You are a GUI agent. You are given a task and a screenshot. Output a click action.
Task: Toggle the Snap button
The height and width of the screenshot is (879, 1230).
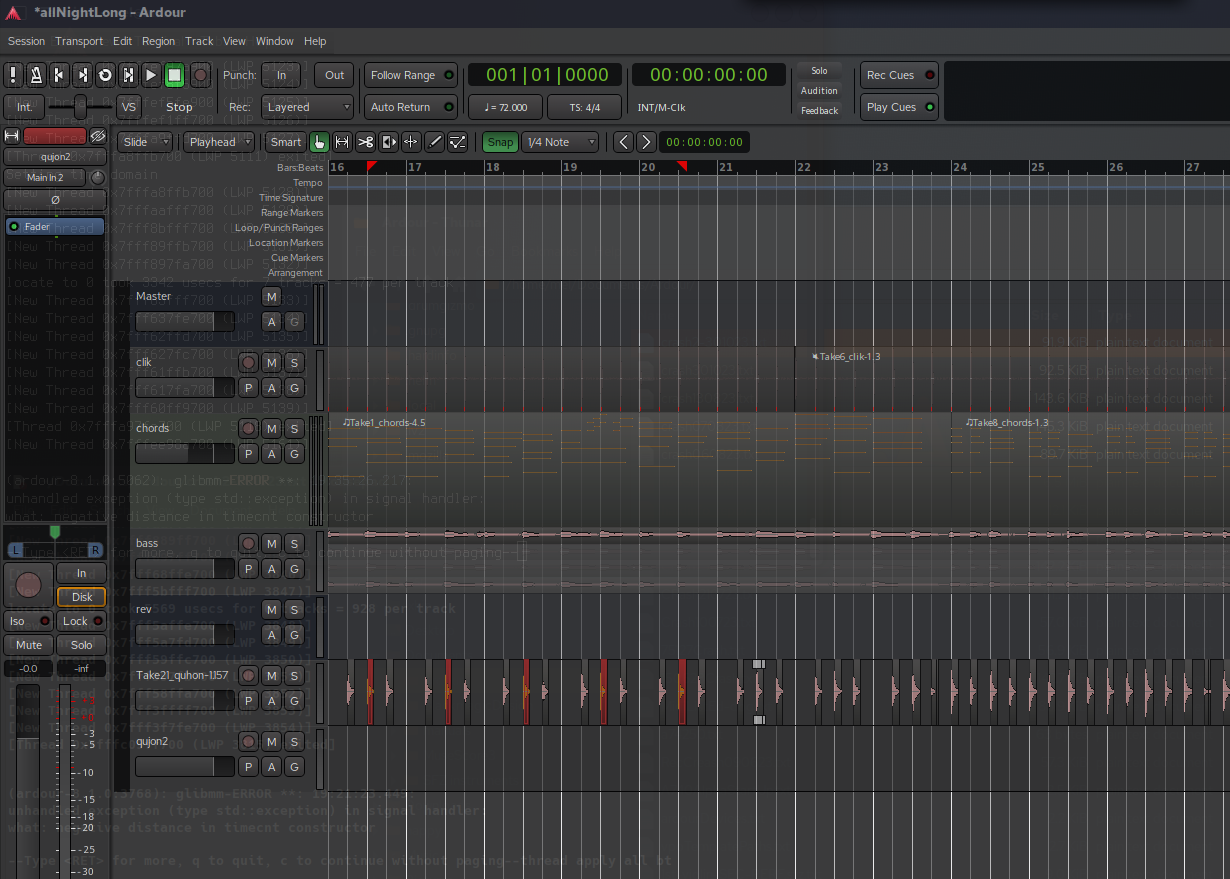point(500,142)
